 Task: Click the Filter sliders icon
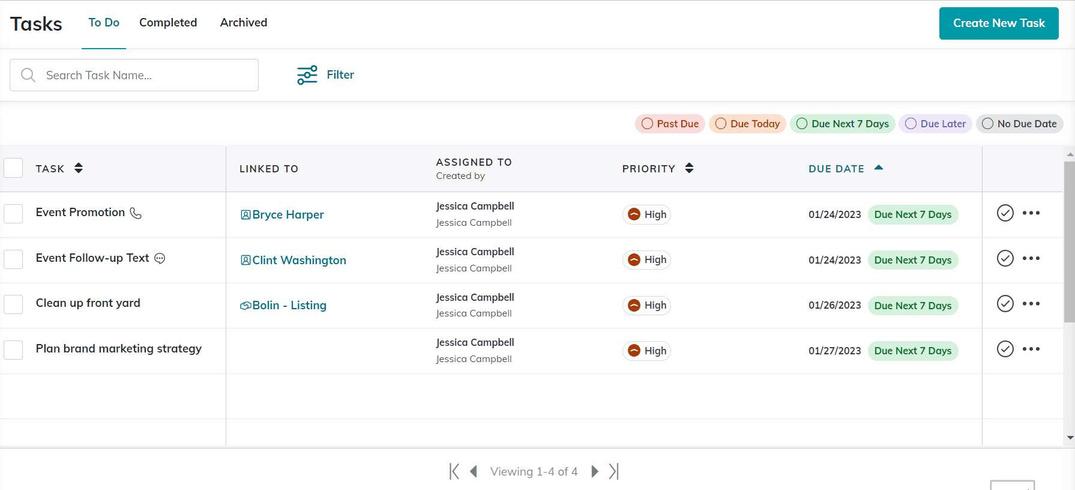click(x=307, y=75)
